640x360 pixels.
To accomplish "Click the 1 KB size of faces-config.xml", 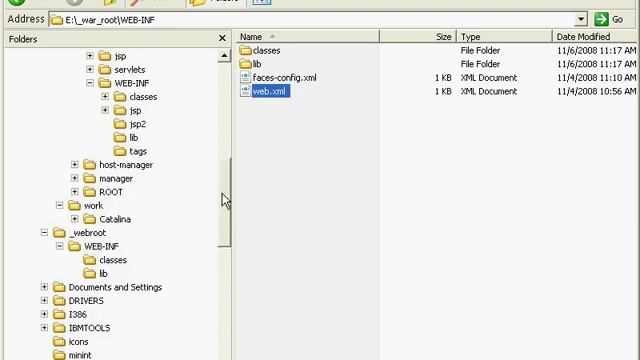I will tap(443, 78).
